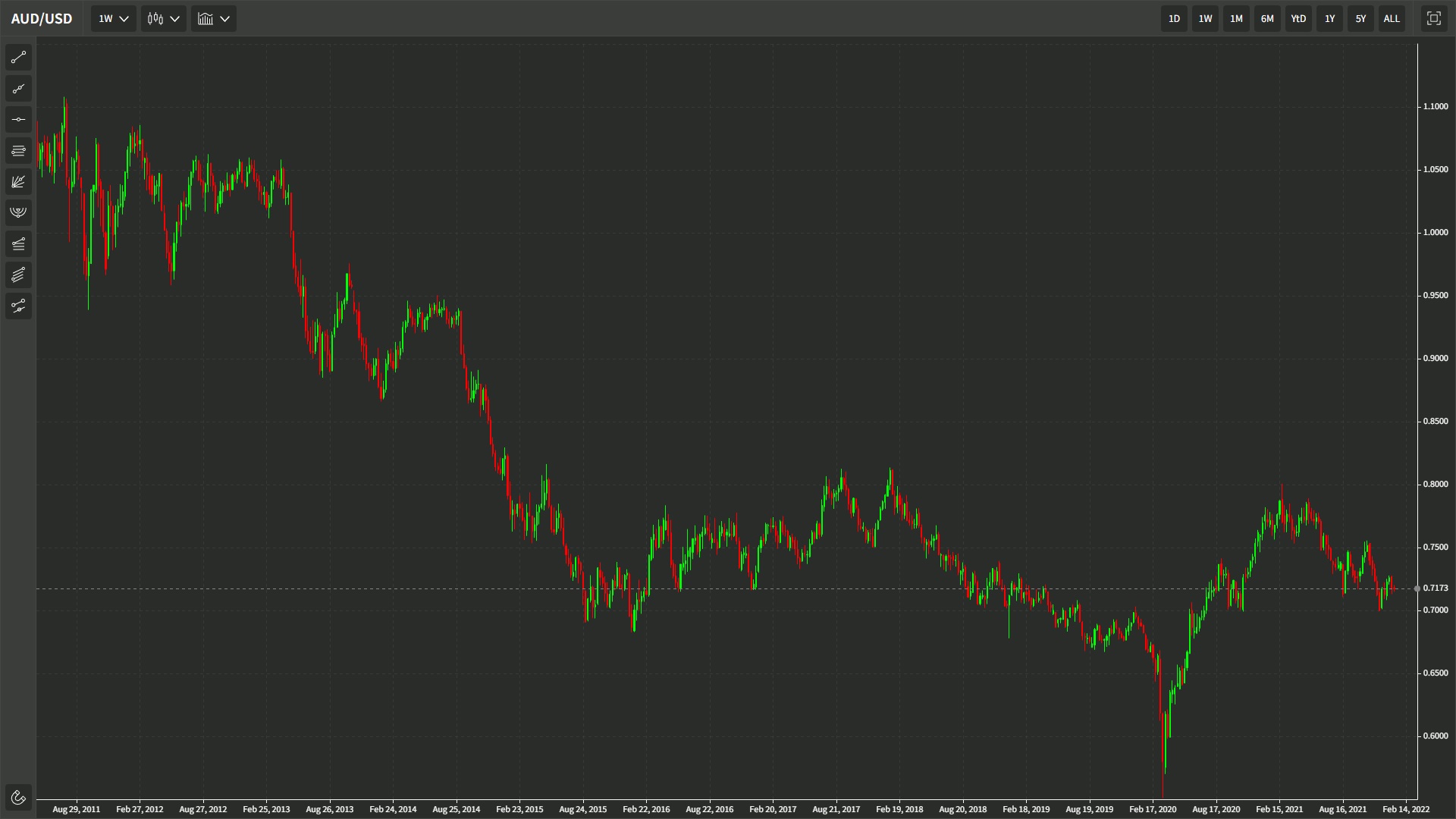Select the Fibonacci arcs tool
The image size is (1456, 819).
point(19,212)
